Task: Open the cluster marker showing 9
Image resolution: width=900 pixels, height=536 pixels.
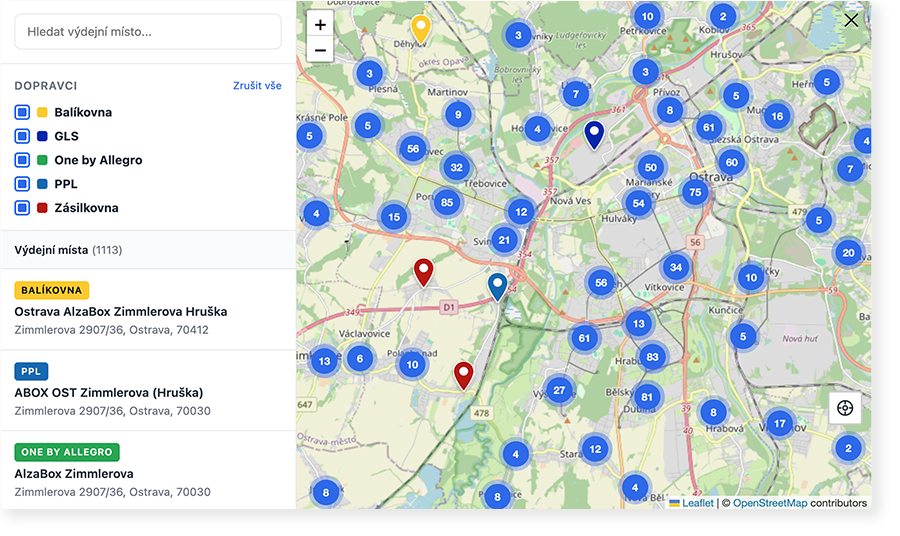Action: tap(458, 115)
